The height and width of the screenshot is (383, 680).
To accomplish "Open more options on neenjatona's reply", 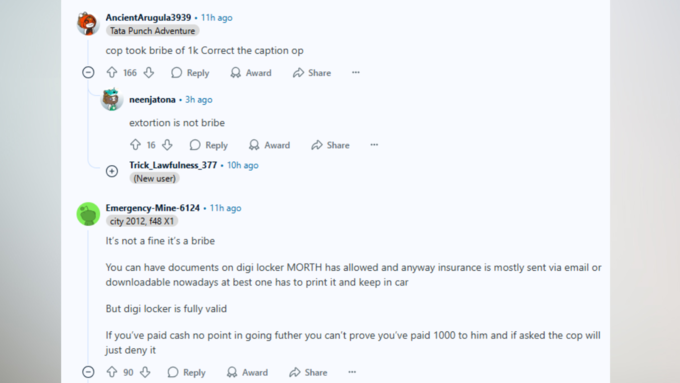I will [374, 145].
